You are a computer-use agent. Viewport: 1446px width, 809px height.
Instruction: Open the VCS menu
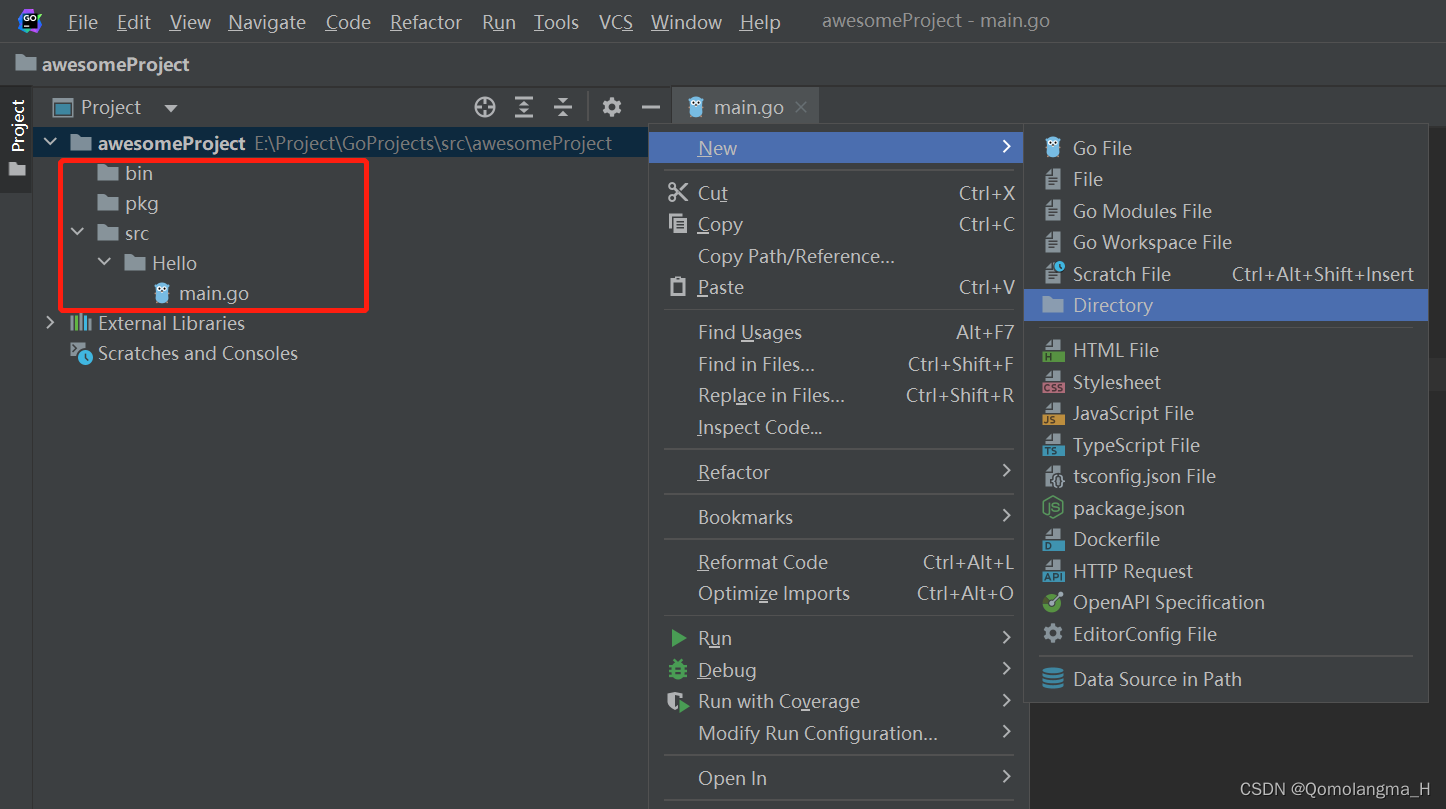pos(616,22)
